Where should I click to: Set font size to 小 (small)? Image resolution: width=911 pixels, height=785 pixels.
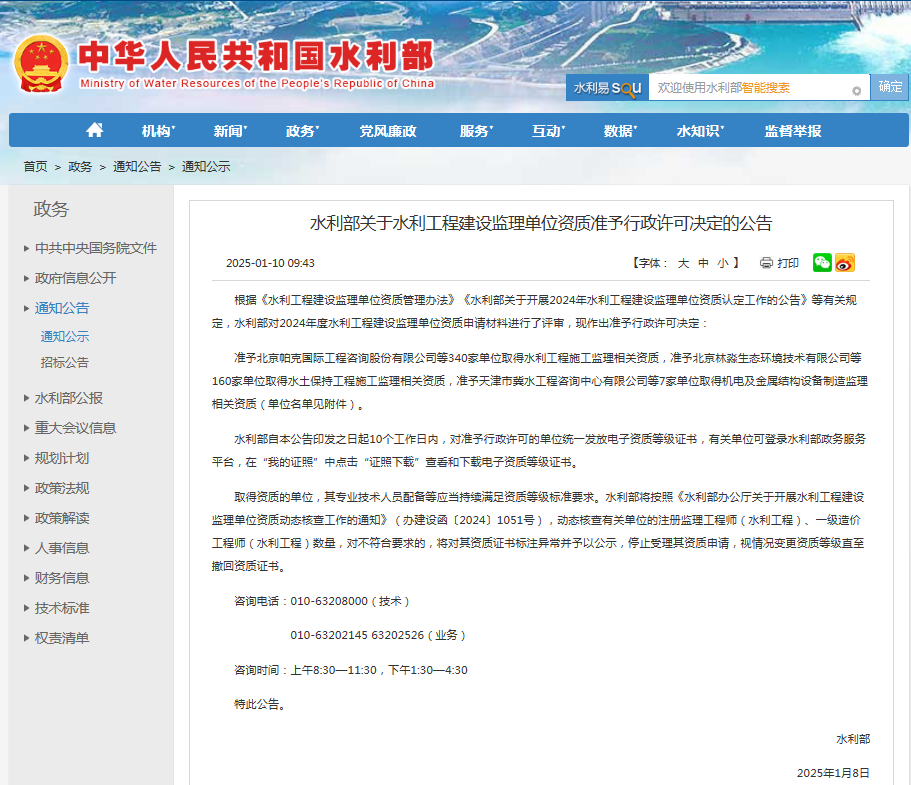[x=722, y=263]
